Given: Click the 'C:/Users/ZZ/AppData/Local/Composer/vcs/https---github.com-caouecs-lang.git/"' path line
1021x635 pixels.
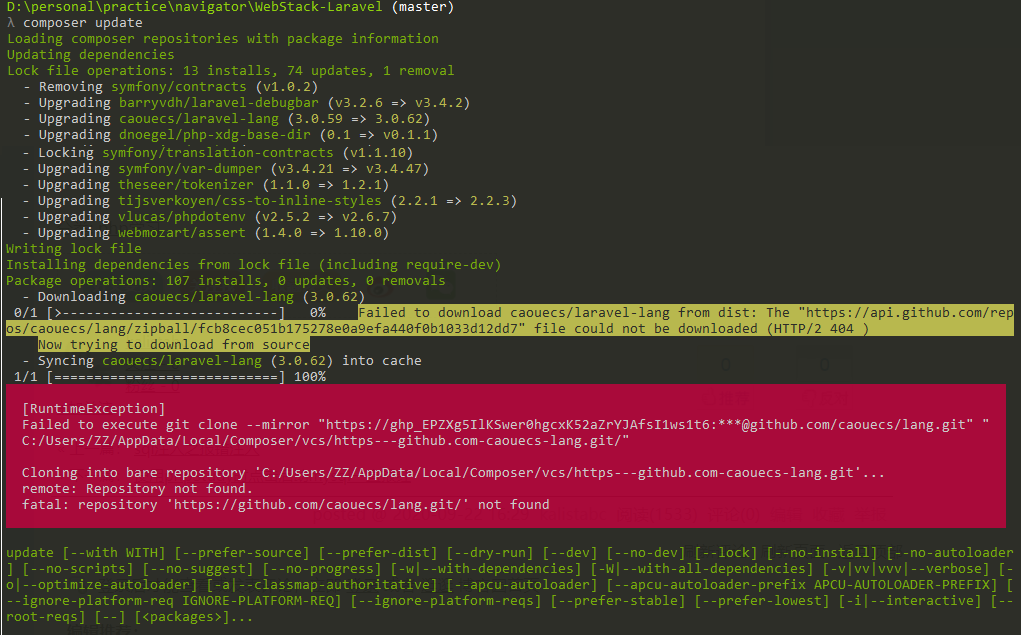Looking at the screenshot, I should click(x=326, y=441).
